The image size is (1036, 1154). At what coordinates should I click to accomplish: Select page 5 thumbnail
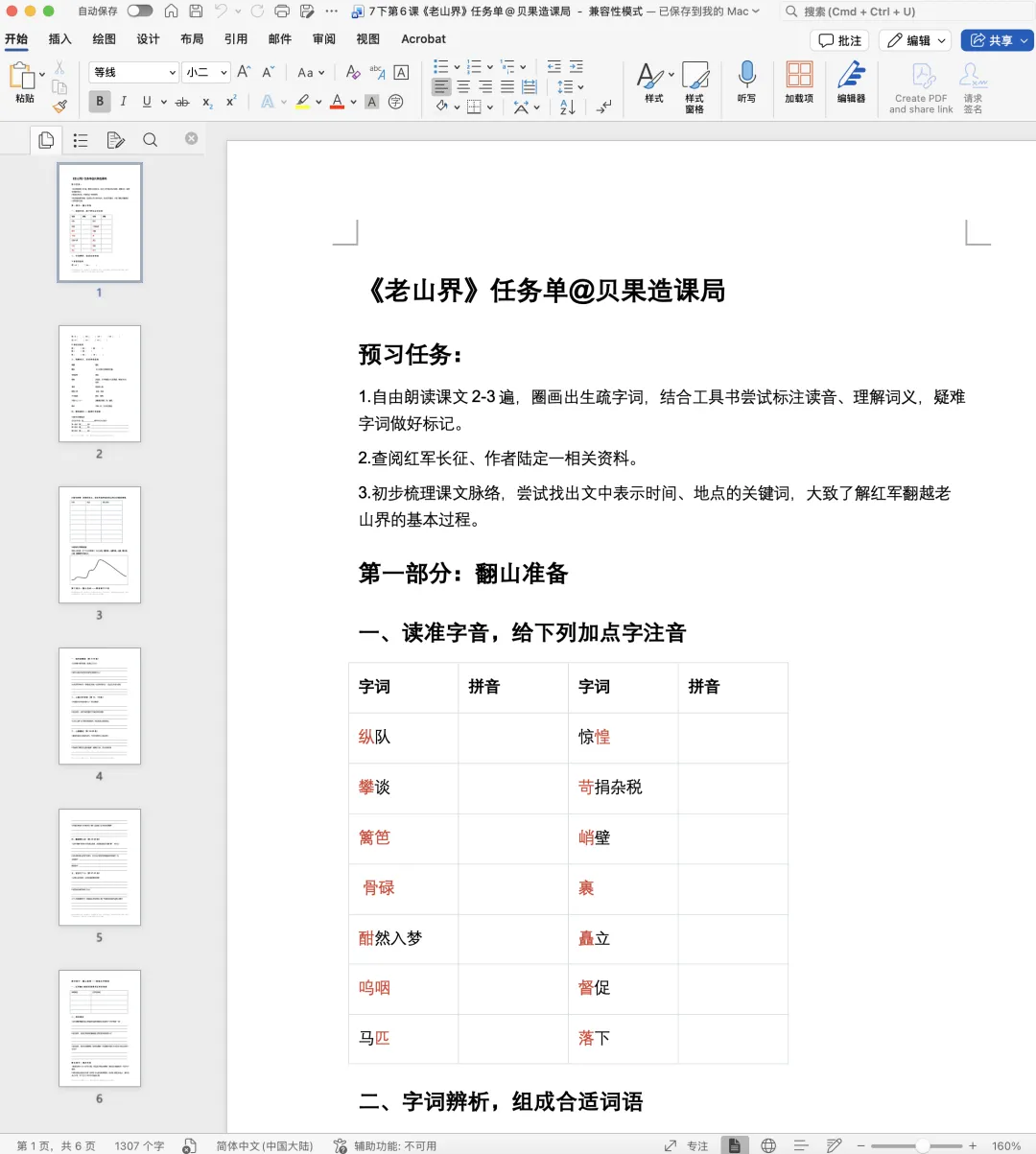point(100,867)
